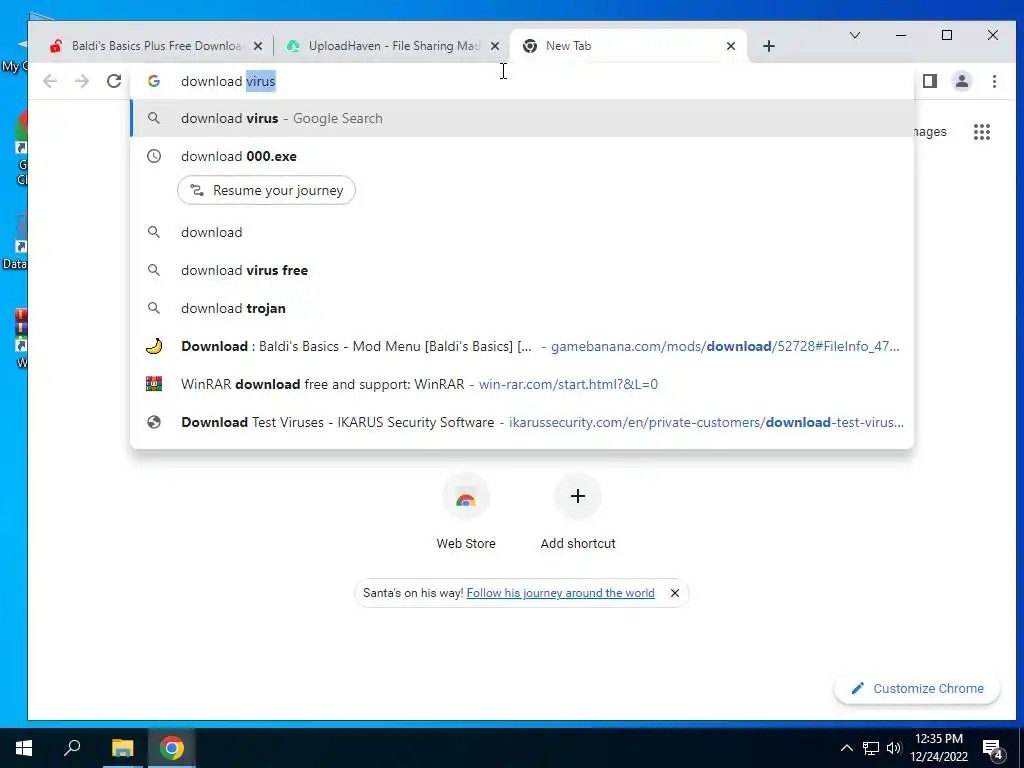The height and width of the screenshot is (768, 1024).
Task: Open the Chrome side panel icon
Action: (x=930, y=81)
